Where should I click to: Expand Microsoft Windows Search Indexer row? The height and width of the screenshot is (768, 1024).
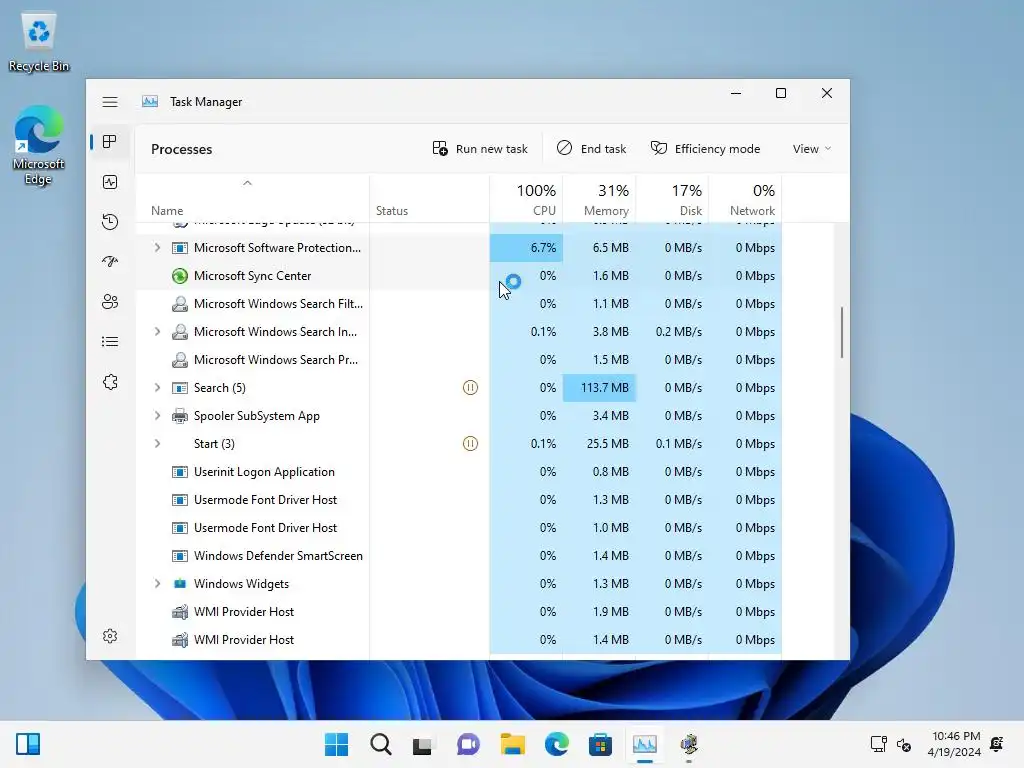tap(157, 332)
